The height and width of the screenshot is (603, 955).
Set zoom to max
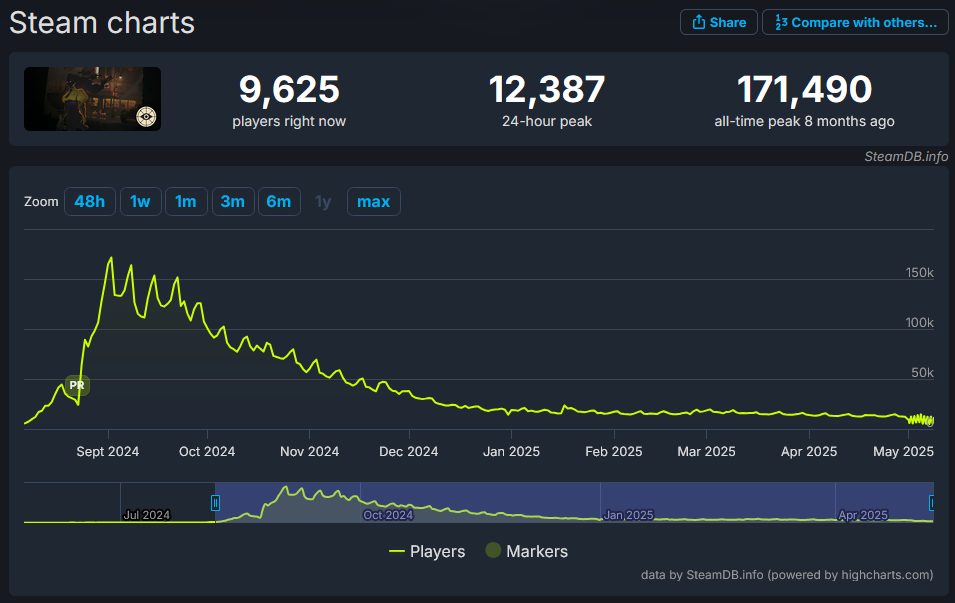(x=373, y=202)
